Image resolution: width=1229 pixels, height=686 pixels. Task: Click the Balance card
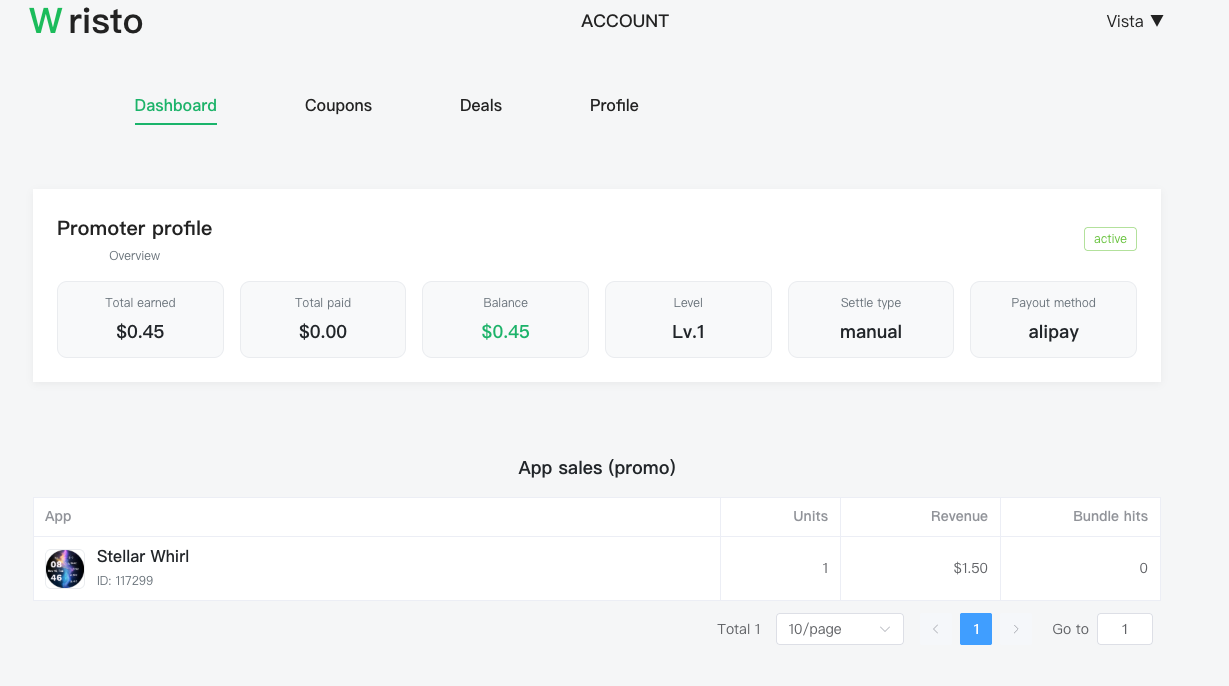coord(505,319)
